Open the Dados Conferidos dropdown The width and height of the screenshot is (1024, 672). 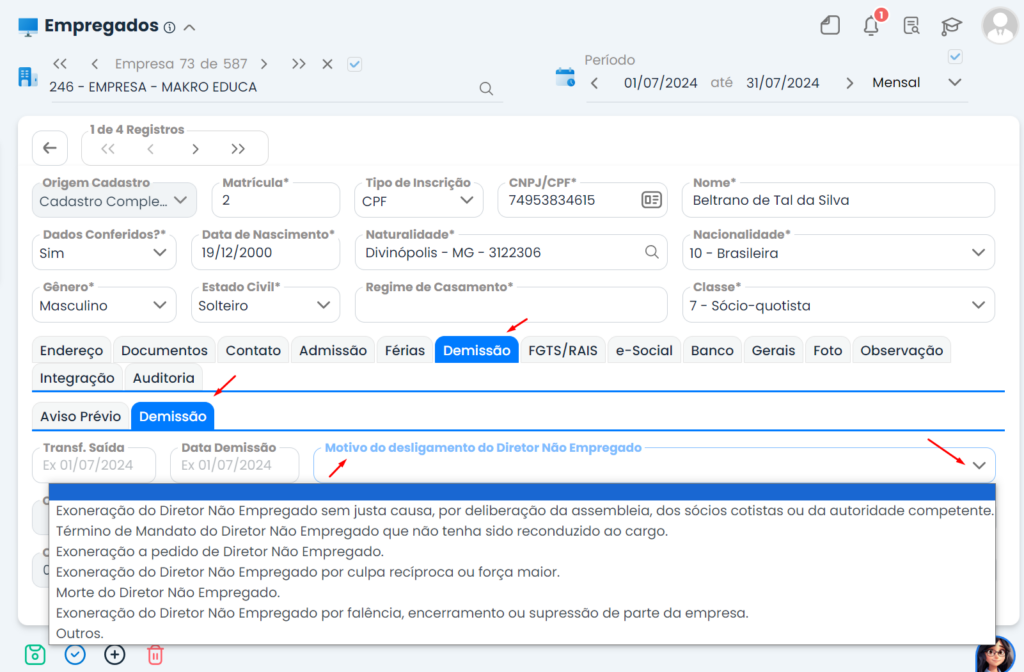pos(104,253)
